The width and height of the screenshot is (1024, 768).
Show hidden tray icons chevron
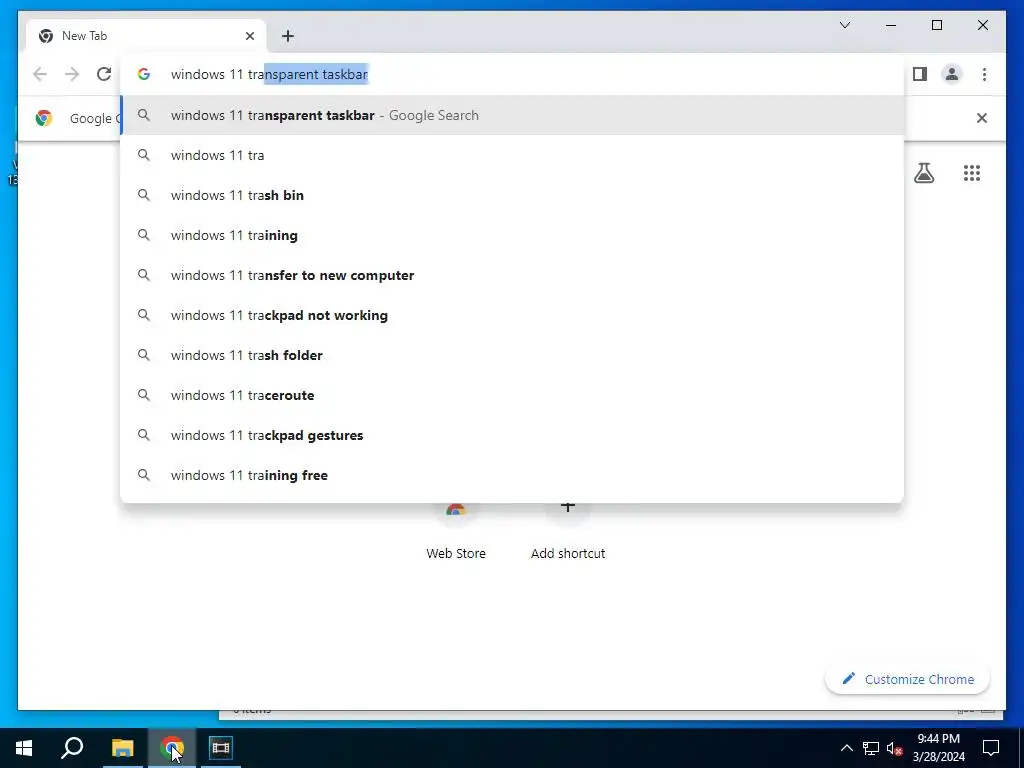846,748
